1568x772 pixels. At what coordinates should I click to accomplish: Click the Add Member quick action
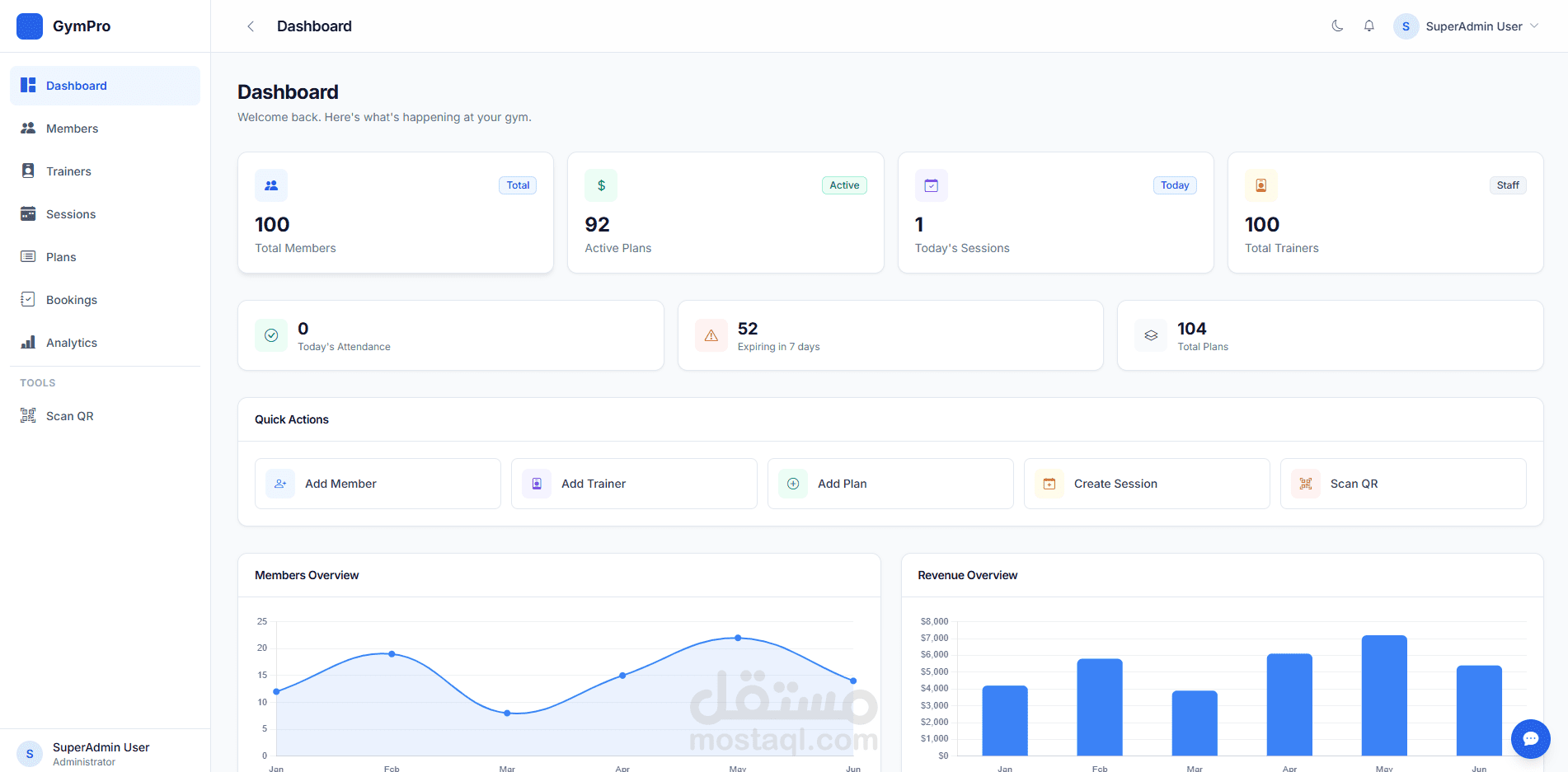pos(378,484)
